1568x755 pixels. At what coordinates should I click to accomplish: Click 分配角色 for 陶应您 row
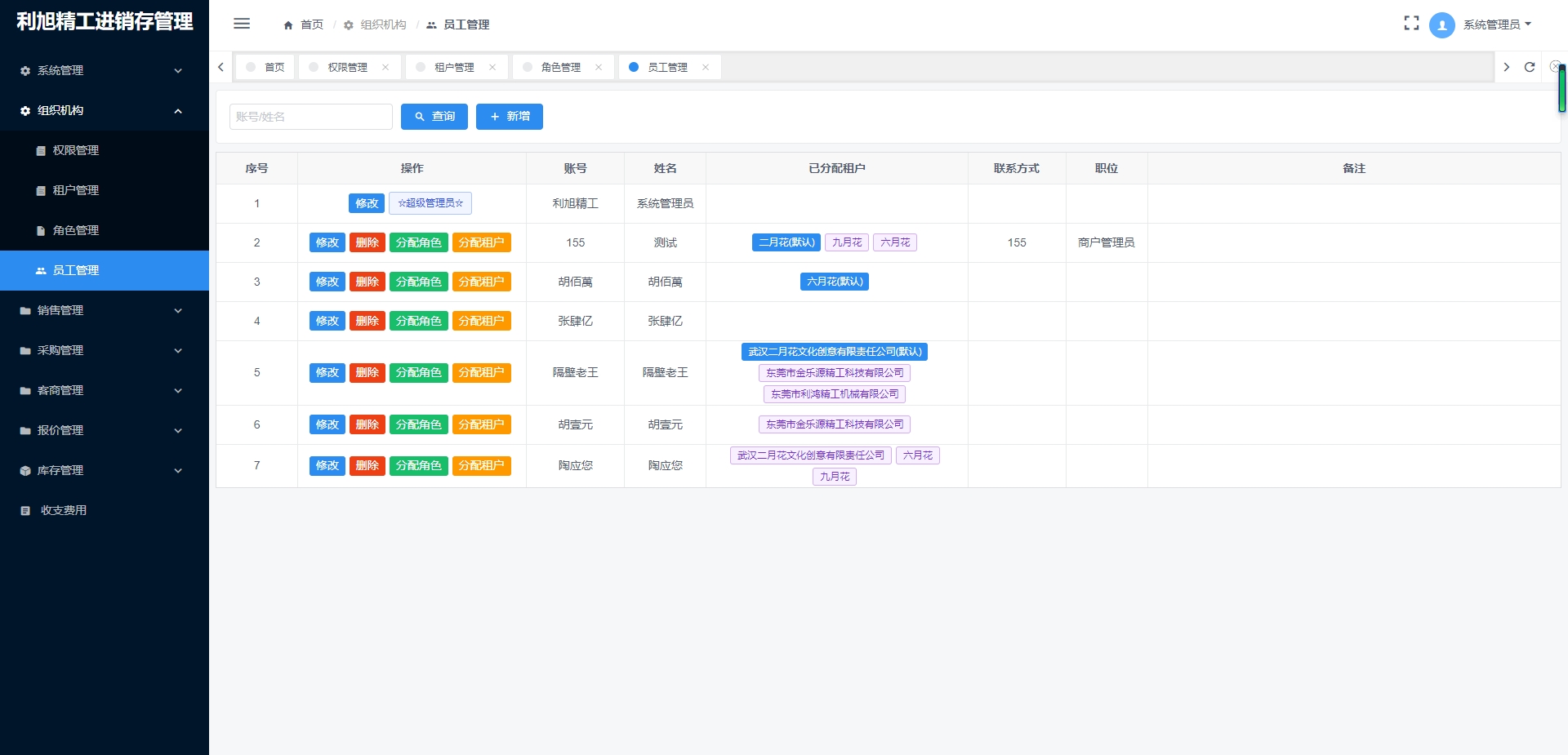pyautogui.click(x=419, y=465)
